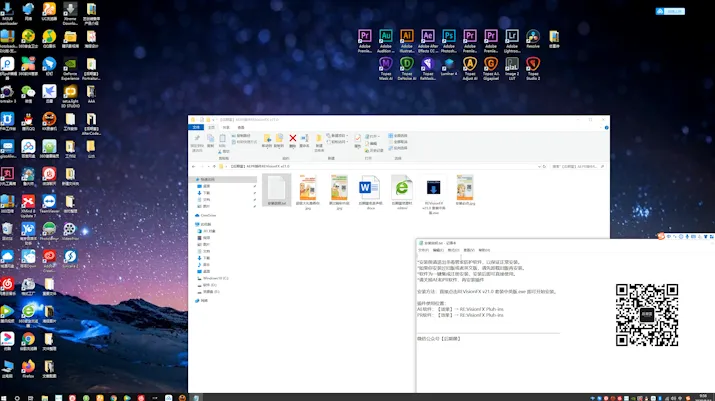Launch the Adobe Photoshop desktop icon
The width and height of the screenshot is (715, 401).
pyautogui.click(x=449, y=37)
